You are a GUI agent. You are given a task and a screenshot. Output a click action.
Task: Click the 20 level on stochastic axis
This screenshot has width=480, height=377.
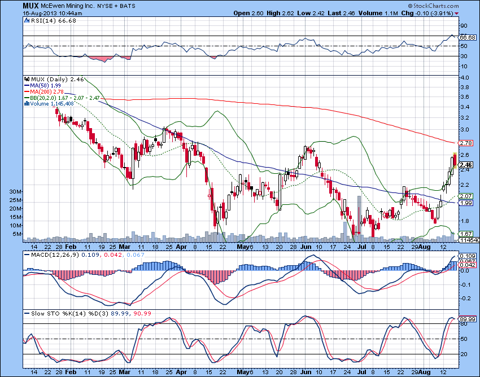[x=464, y=354]
